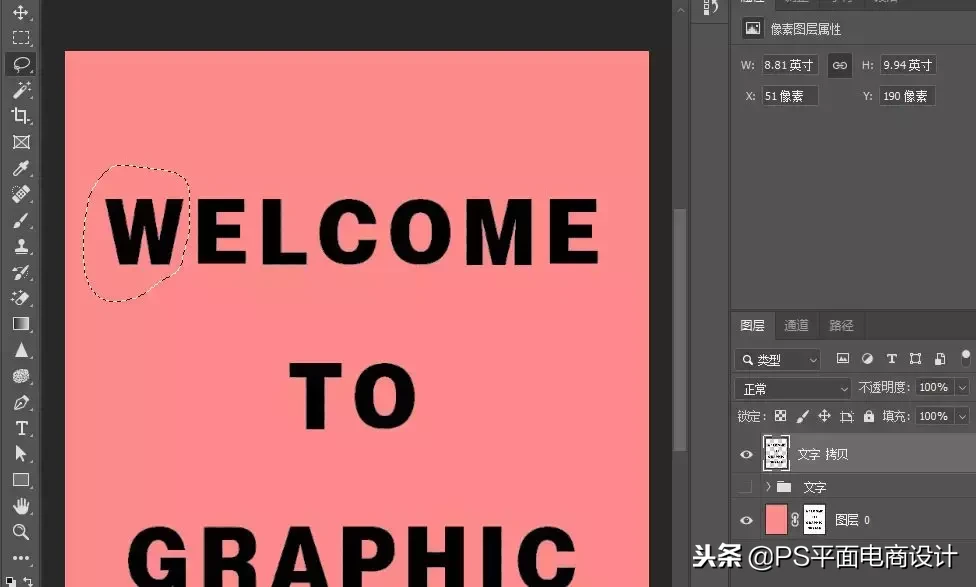Select the Gradient tool
The height and width of the screenshot is (587, 976).
21,324
